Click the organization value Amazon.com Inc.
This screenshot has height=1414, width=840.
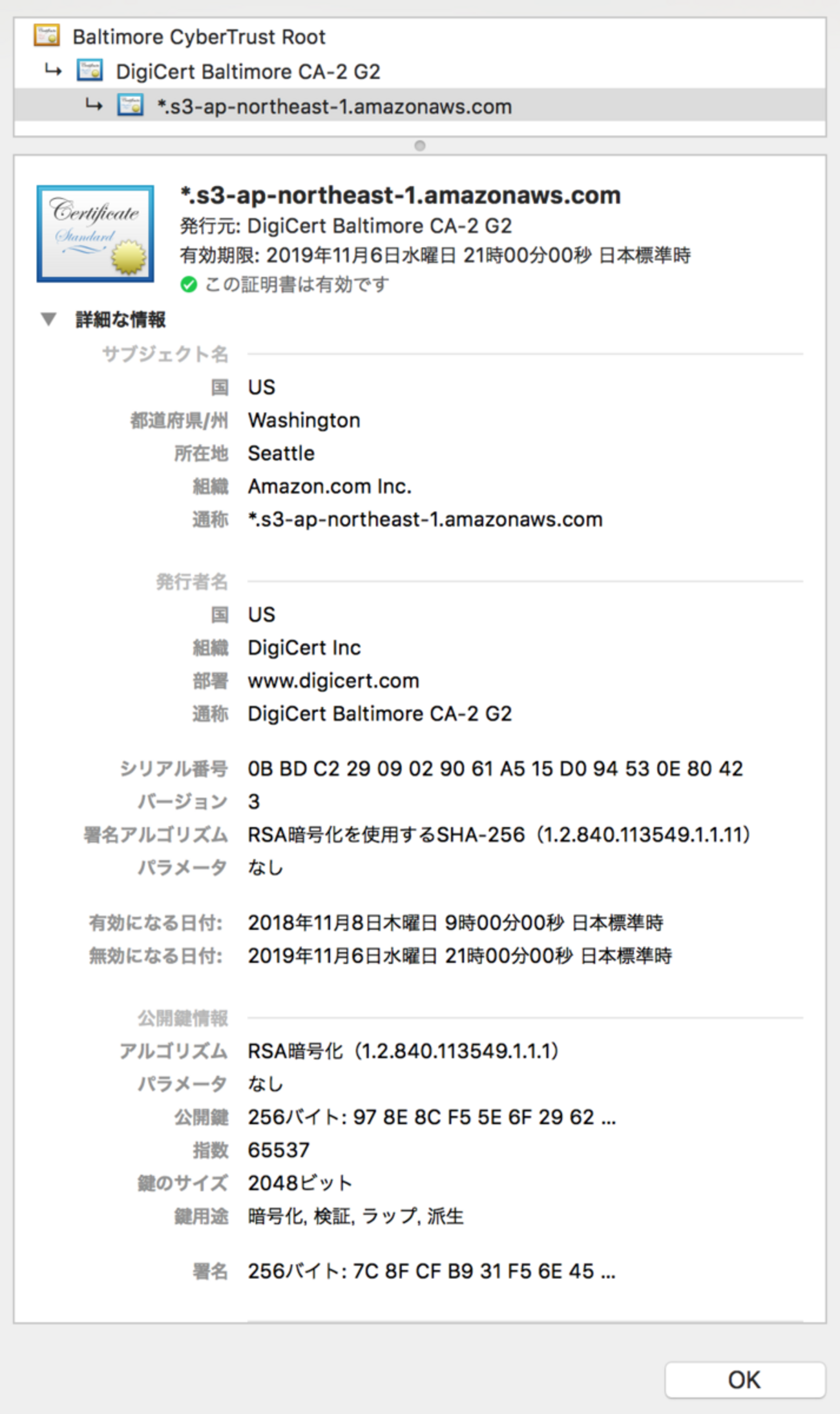(330, 486)
